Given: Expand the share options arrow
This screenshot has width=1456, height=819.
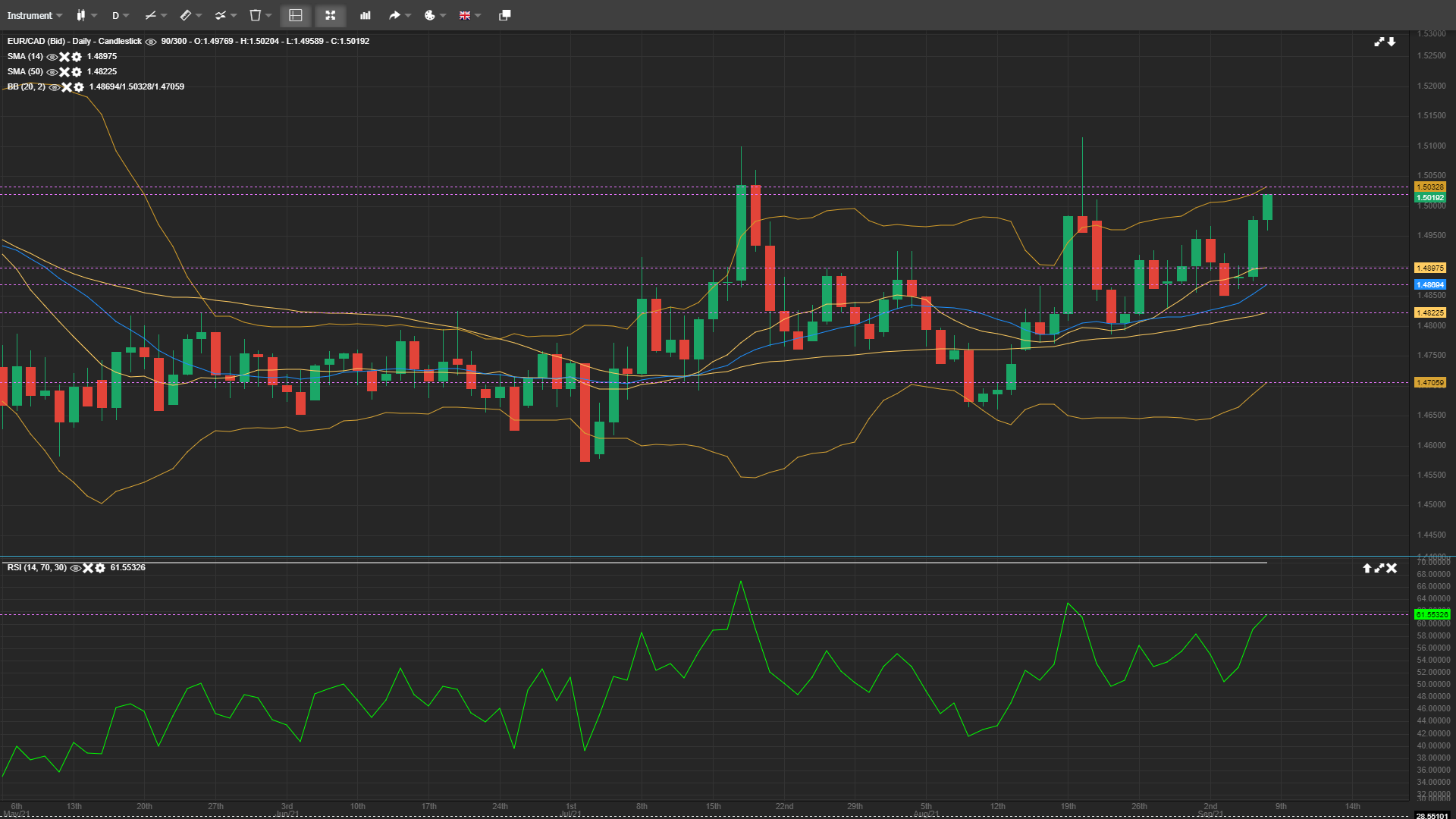Looking at the screenshot, I should coord(408,15).
